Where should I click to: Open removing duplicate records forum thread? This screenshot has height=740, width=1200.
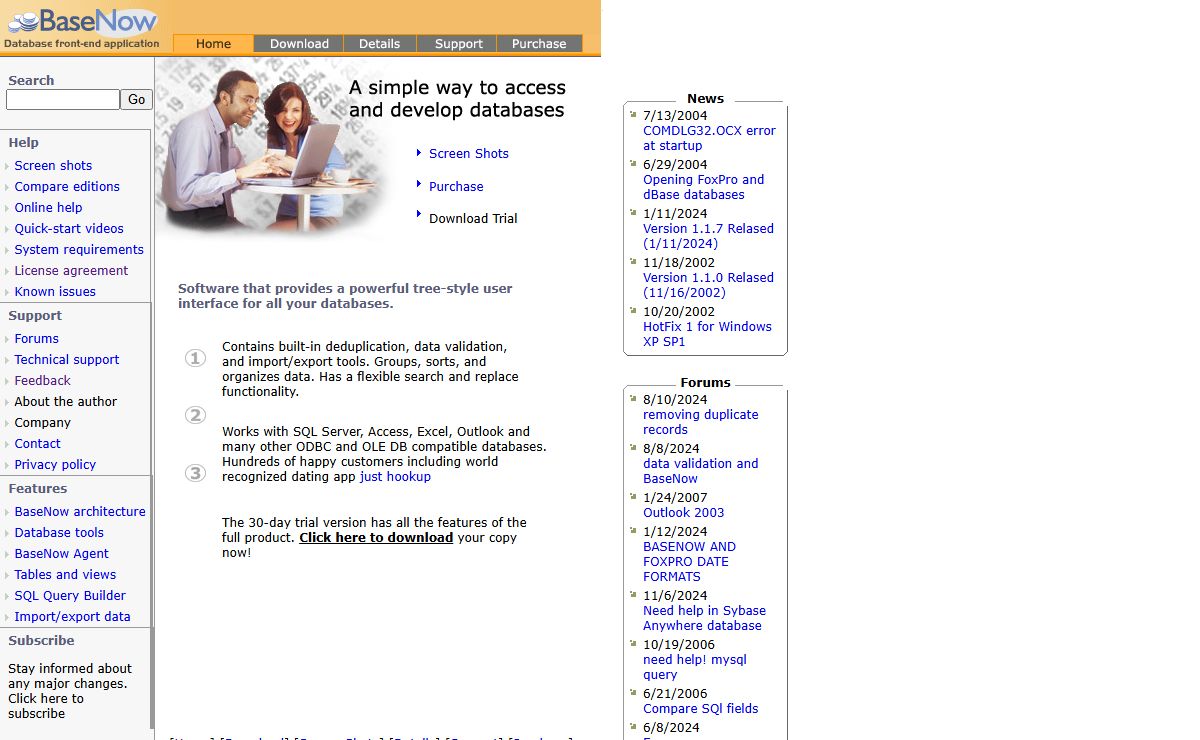point(700,422)
